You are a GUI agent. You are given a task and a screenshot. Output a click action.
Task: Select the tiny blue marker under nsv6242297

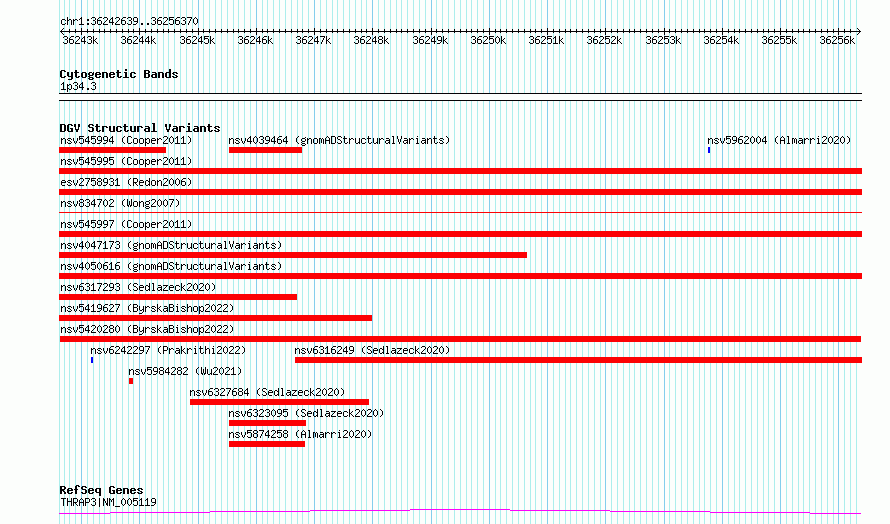(92, 360)
